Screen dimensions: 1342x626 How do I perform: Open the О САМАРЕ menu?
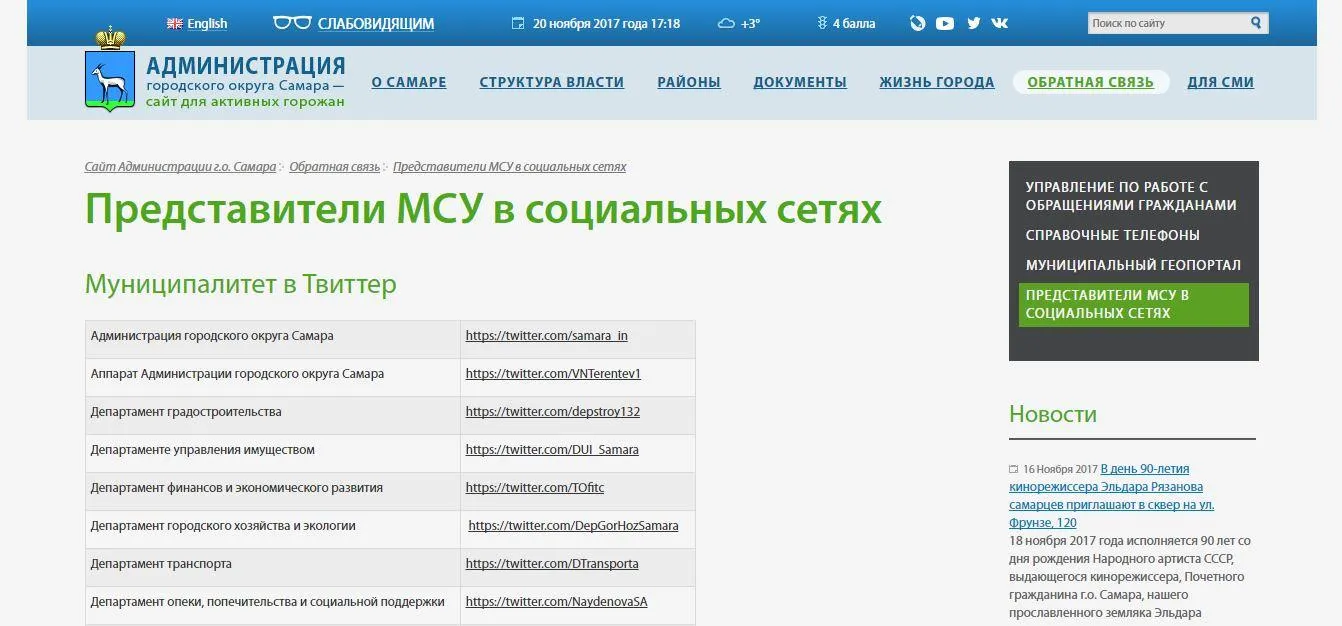point(409,82)
